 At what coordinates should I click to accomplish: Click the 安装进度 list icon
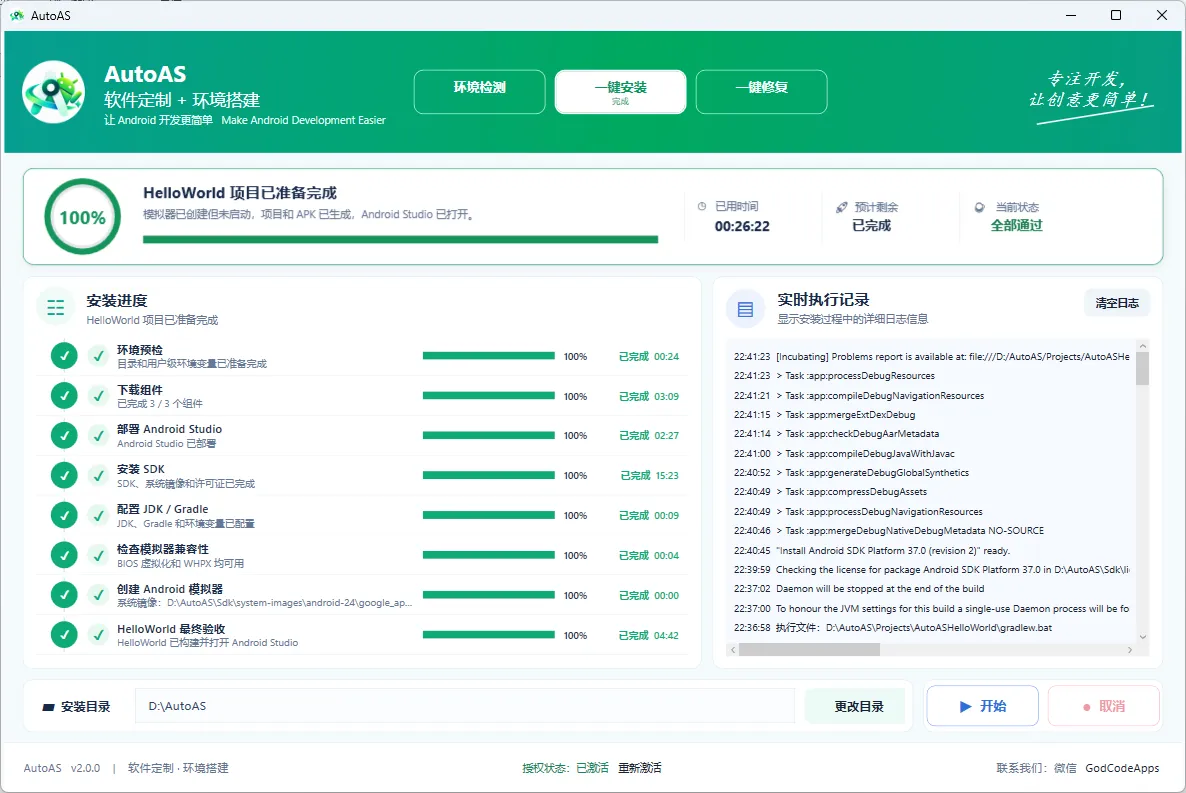(x=56, y=307)
